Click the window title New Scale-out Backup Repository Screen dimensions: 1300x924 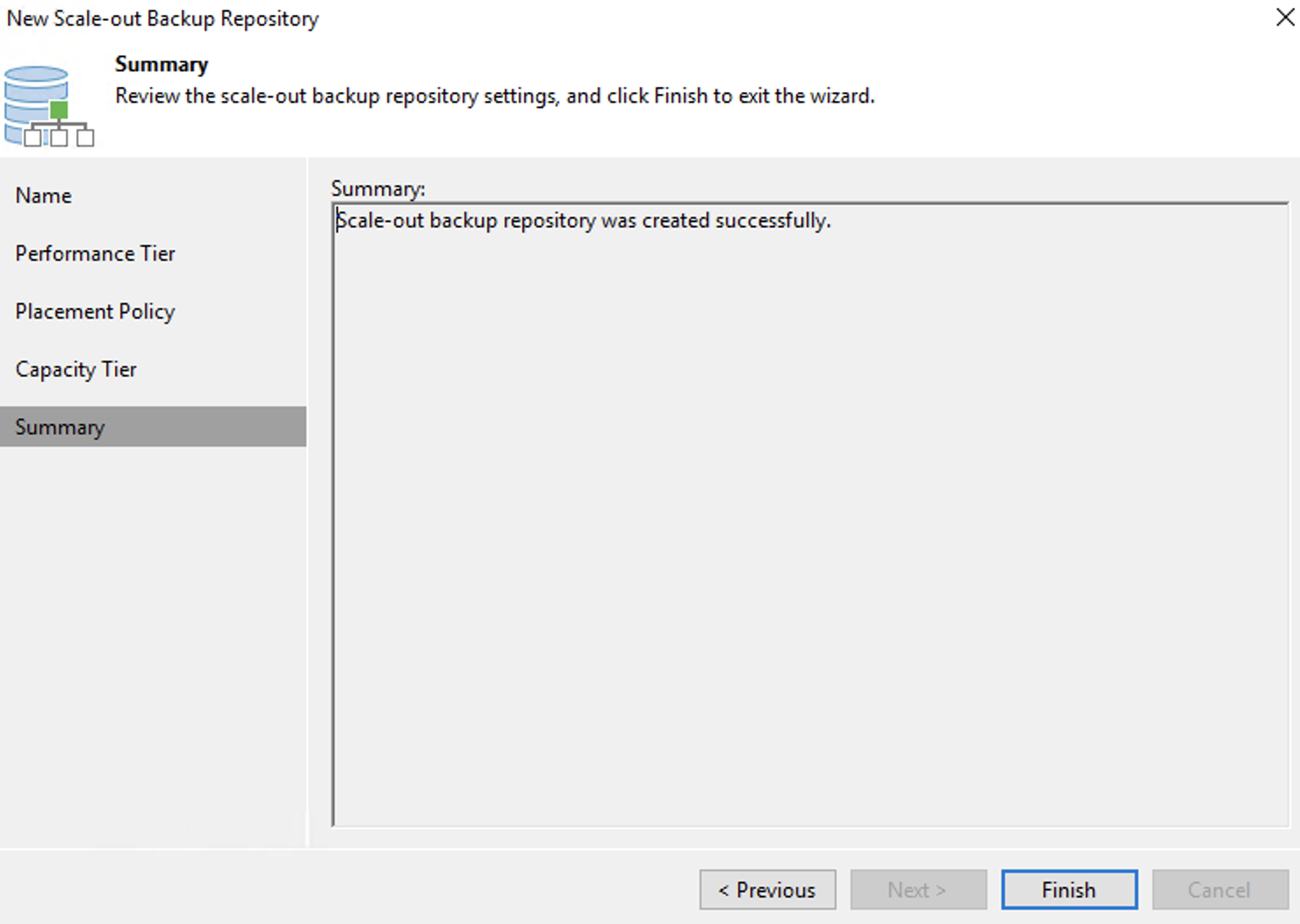coord(162,18)
